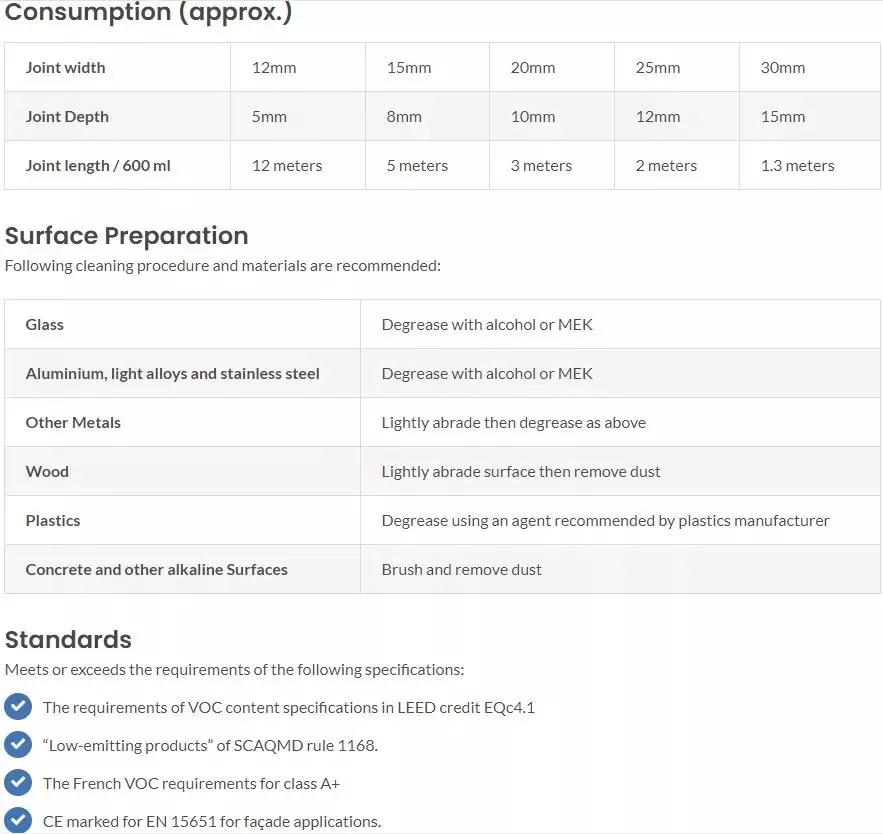This screenshot has height=834, width=883.
Task: Click the 1.3 meters table cell
Action: (797, 166)
